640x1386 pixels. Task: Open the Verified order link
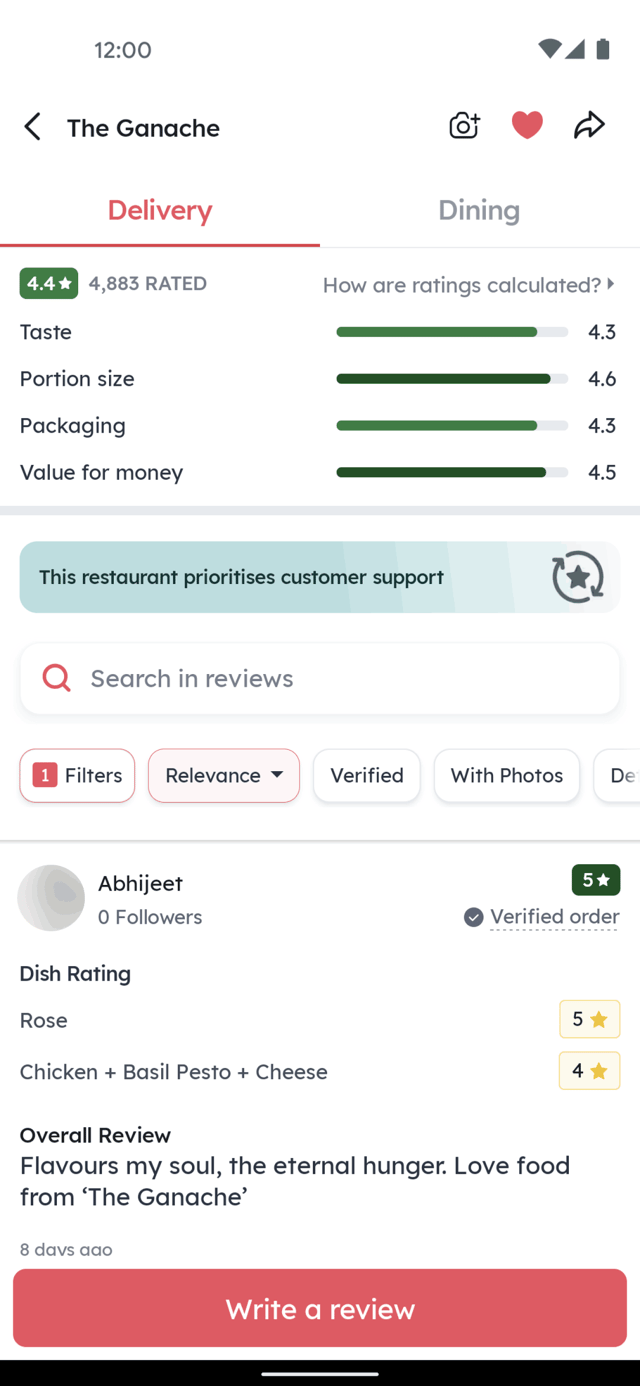(x=554, y=917)
